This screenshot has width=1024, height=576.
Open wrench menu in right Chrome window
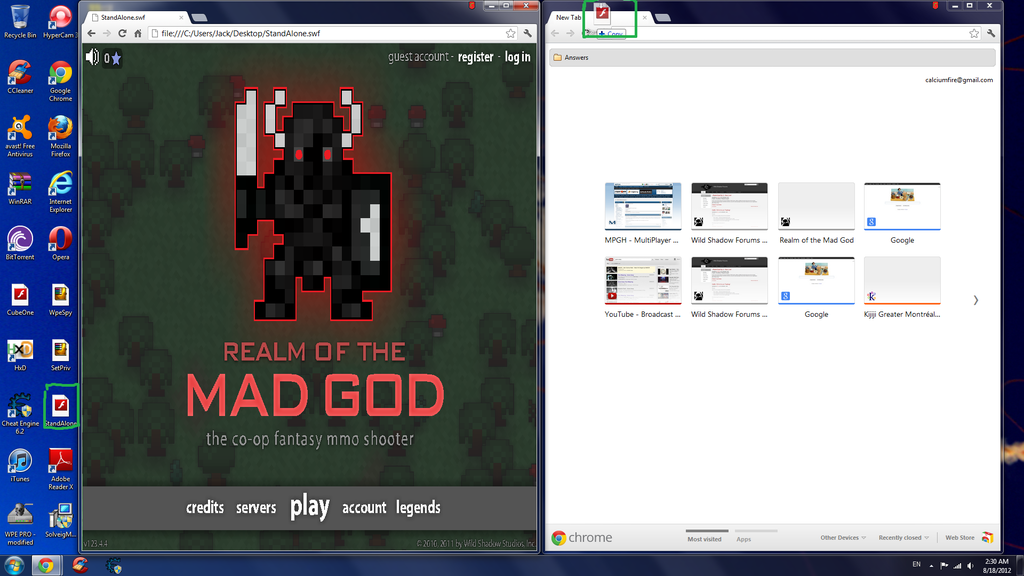(x=991, y=33)
